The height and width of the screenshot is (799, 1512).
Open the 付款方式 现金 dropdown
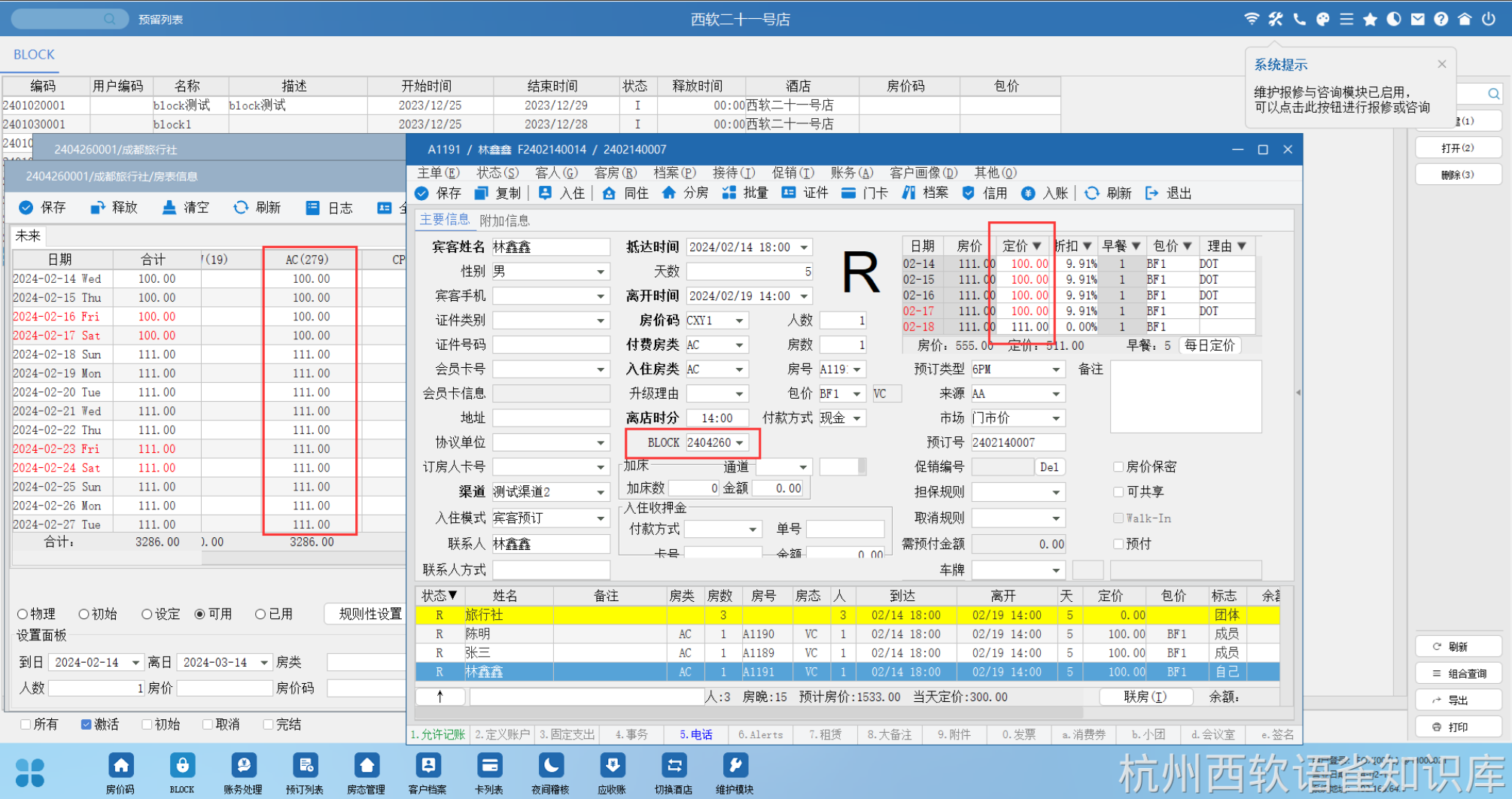[856, 418]
